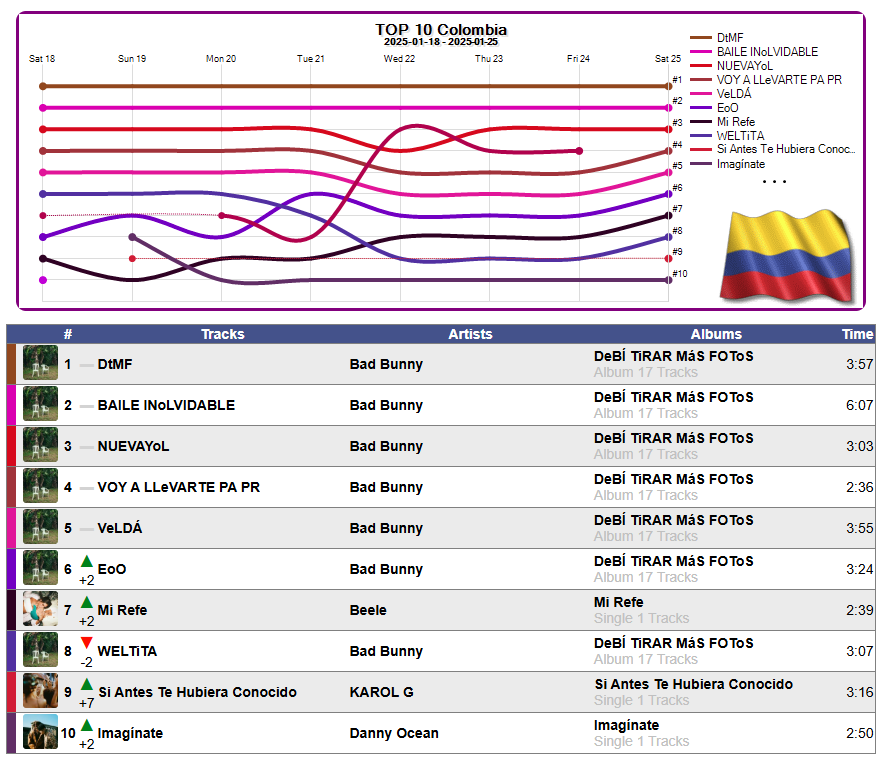
Task: Open the Imagínate track title
Action: (130, 733)
